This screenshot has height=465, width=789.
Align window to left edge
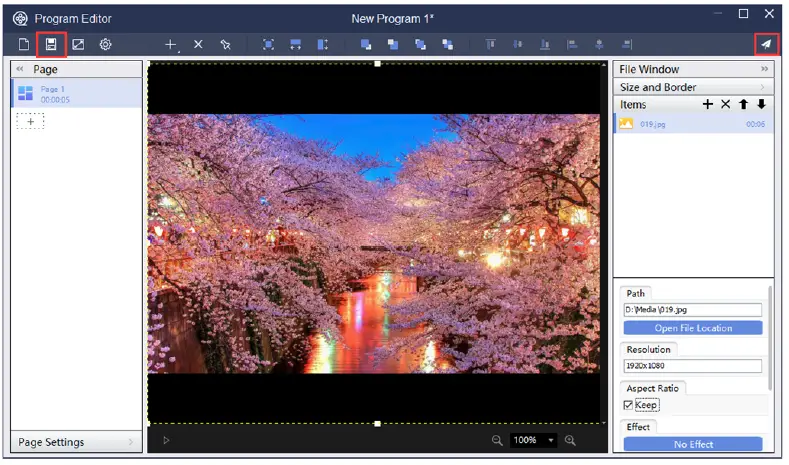(x=572, y=44)
